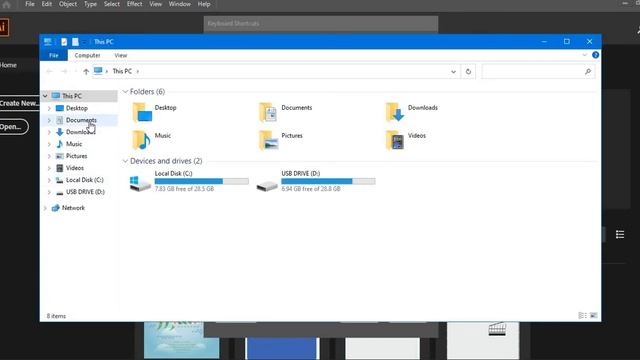Select USB DRIVE (D:) in main pane

pyautogui.click(x=316, y=181)
